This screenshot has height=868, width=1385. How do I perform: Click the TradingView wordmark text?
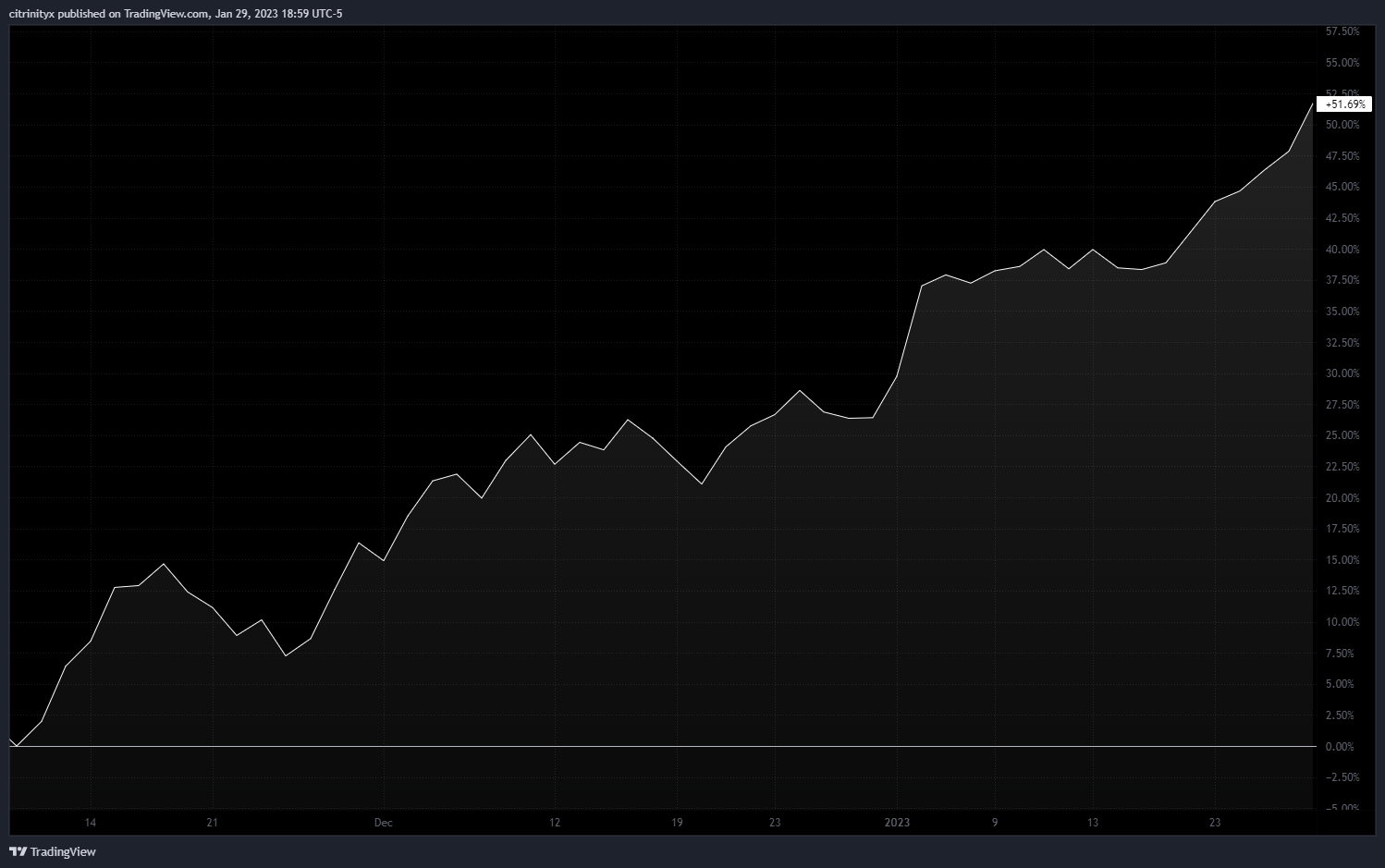pos(63,851)
